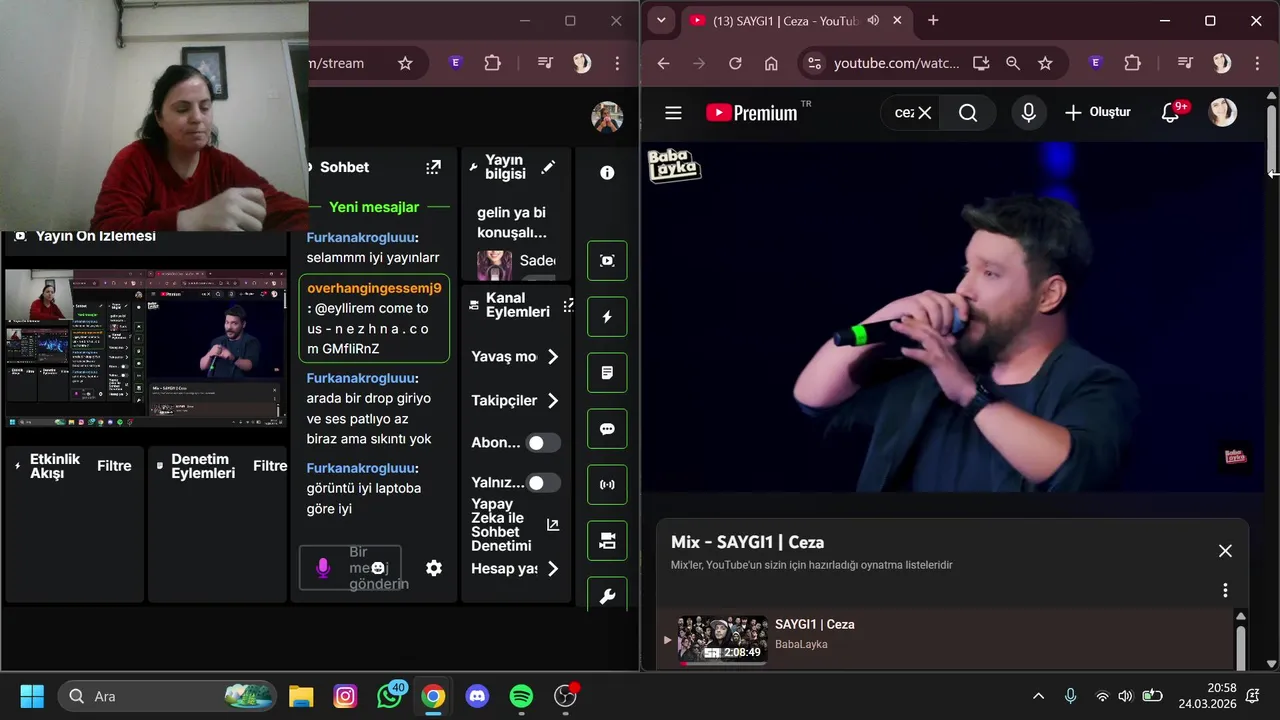
Task: Open a new tab in YouTube window
Action: pyautogui.click(x=933, y=21)
